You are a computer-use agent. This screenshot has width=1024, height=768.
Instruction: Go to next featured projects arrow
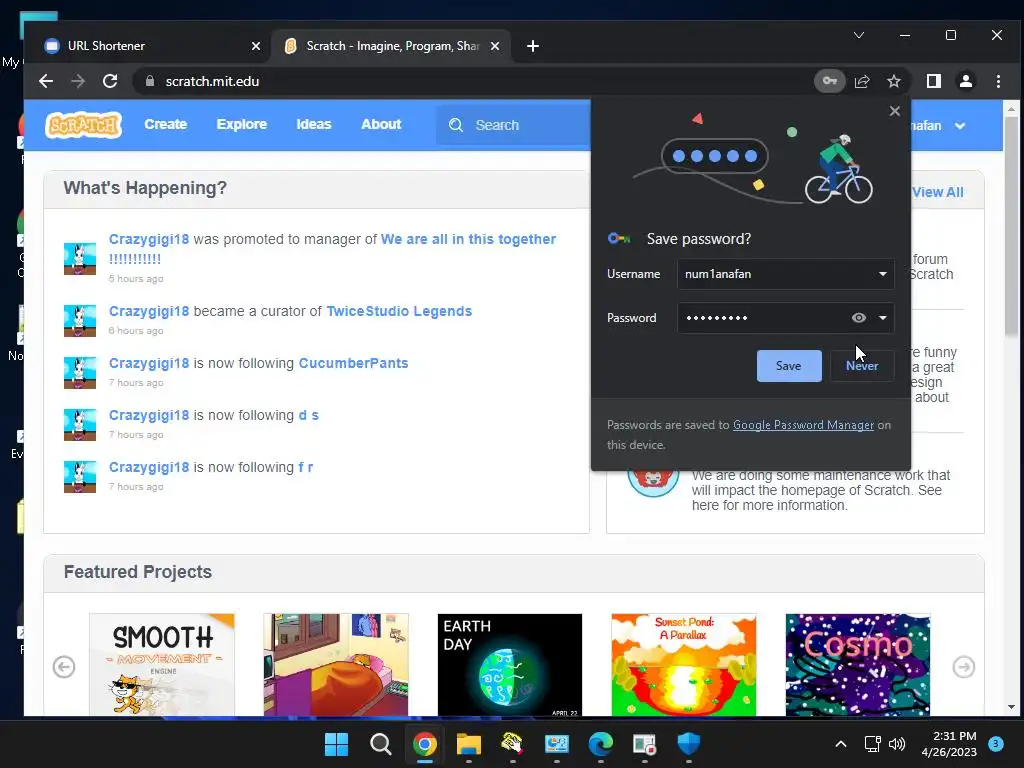tap(964, 667)
